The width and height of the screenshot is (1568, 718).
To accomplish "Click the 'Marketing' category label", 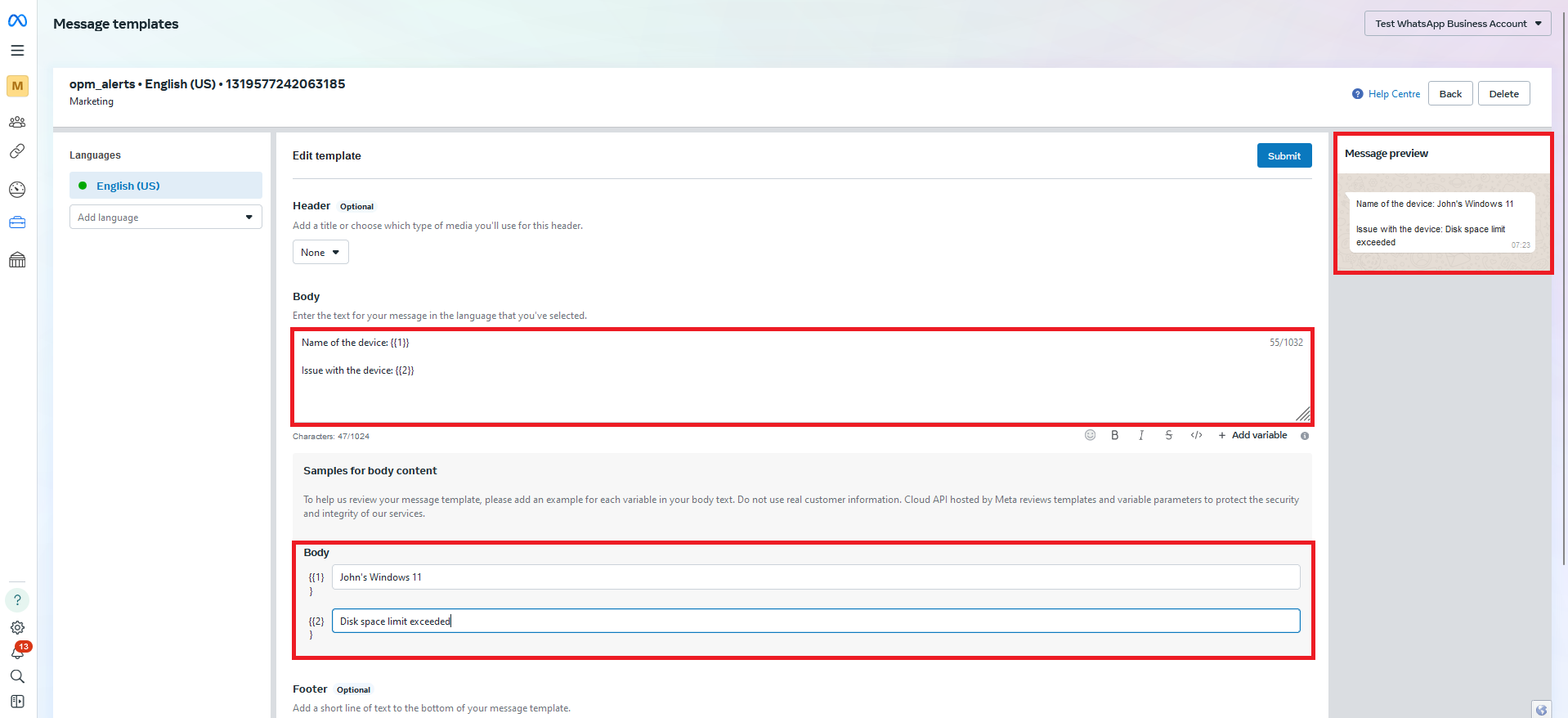I will pyautogui.click(x=92, y=101).
